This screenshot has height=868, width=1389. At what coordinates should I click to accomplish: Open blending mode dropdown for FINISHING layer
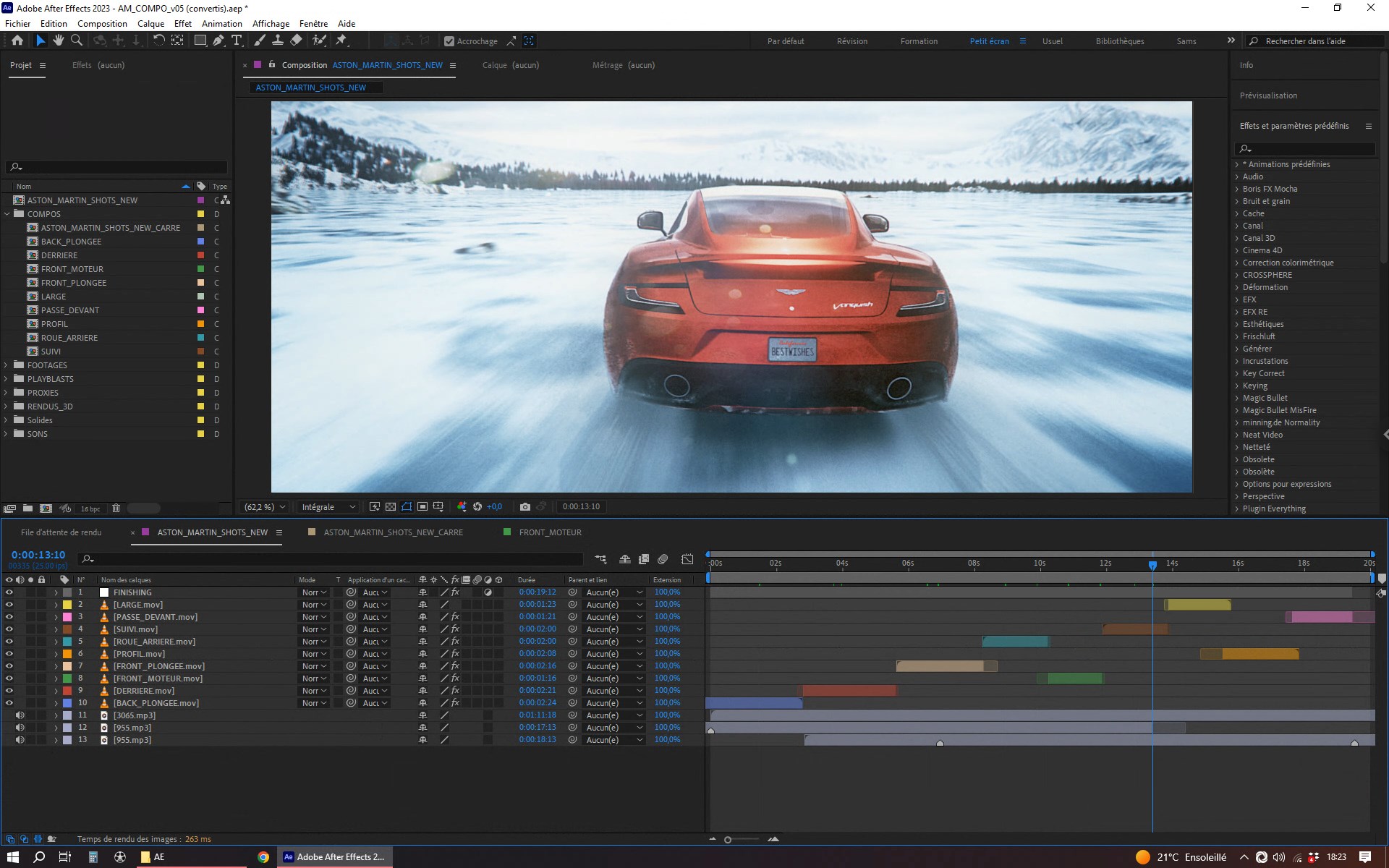(x=314, y=592)
